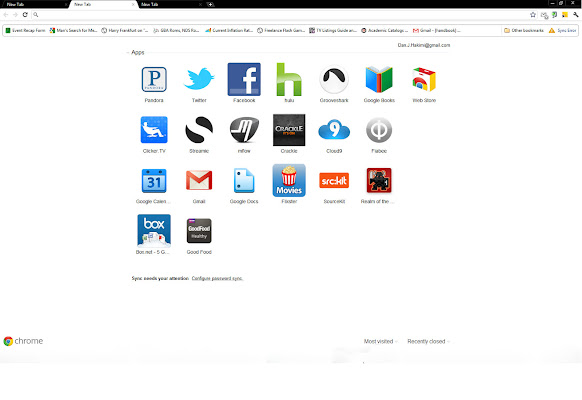Open the Current Inflation Rat... bookmark

229,30
